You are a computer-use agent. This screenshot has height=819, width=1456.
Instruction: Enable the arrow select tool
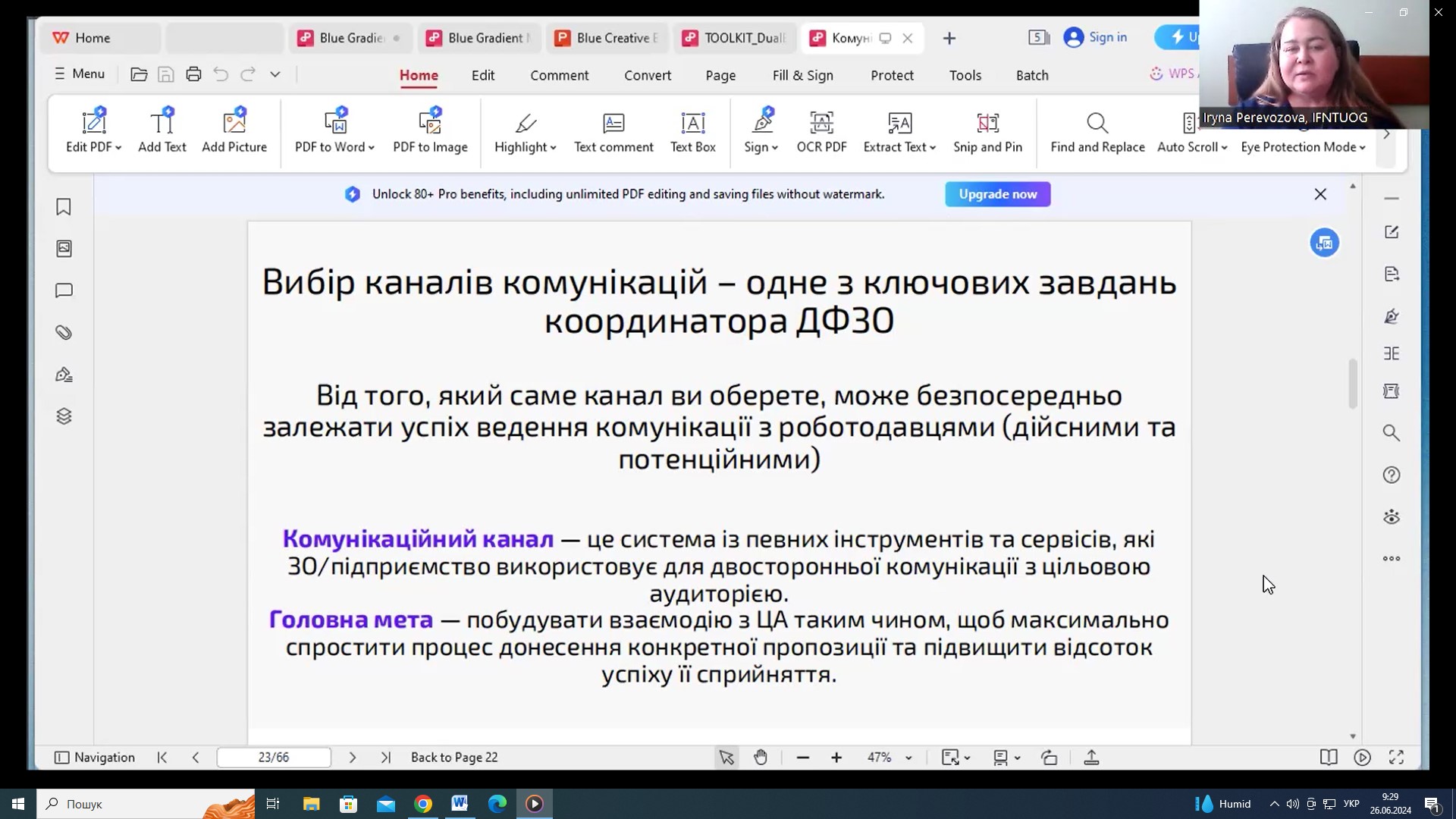[x=726, y=757]
